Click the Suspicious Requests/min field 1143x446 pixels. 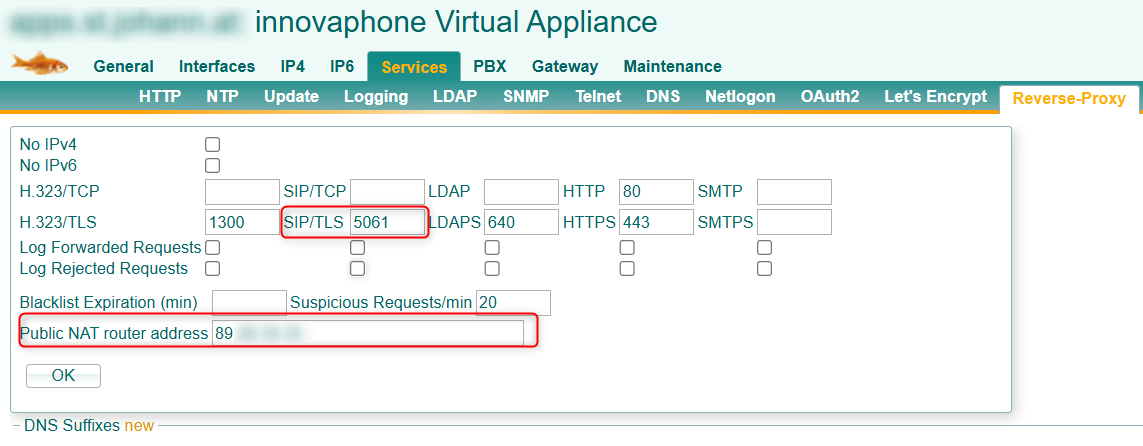pyautogui.click(x=513, y=302)
